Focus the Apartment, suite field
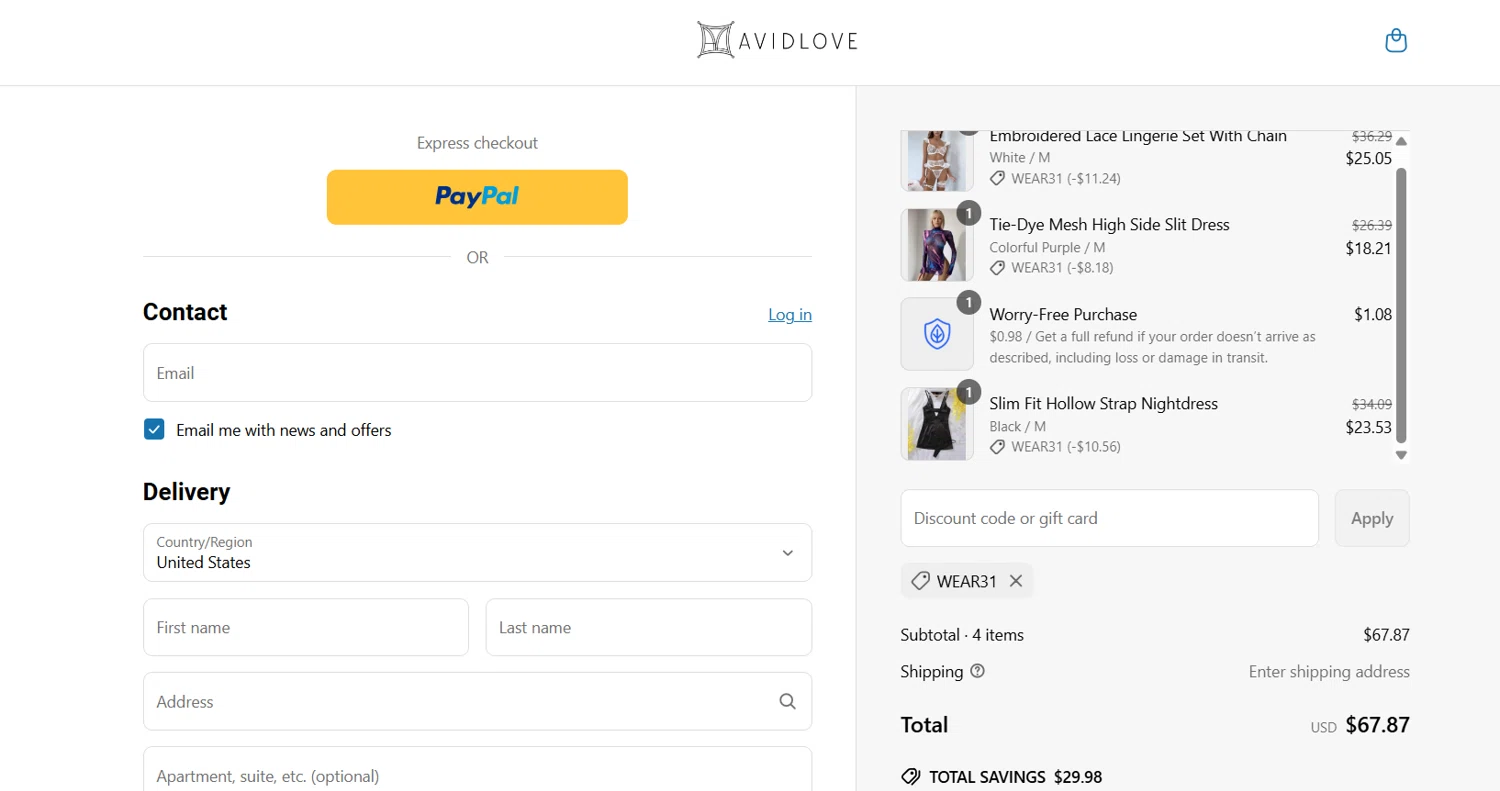The height and width of the screenshot is (791, 1500). [x=477, y=769]
